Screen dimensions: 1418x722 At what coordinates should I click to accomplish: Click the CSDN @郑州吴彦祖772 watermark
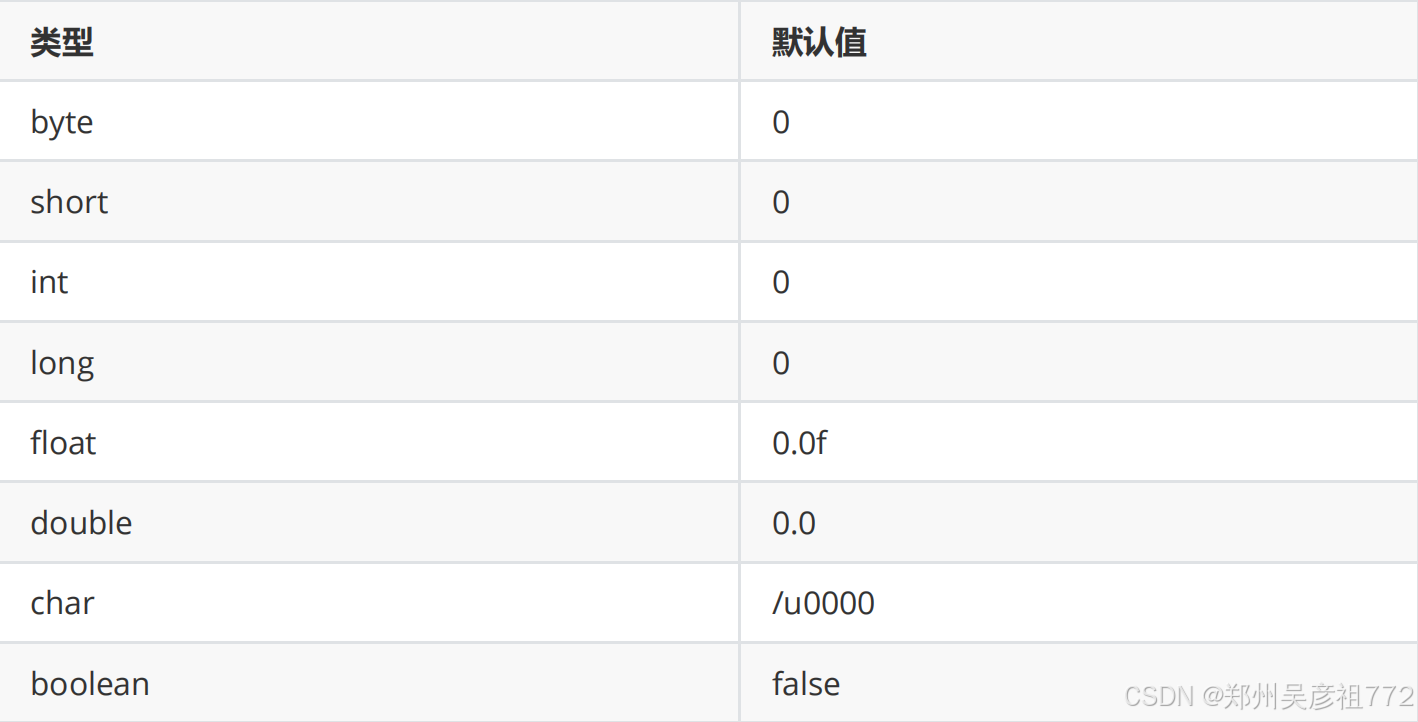pos(1269,695)
